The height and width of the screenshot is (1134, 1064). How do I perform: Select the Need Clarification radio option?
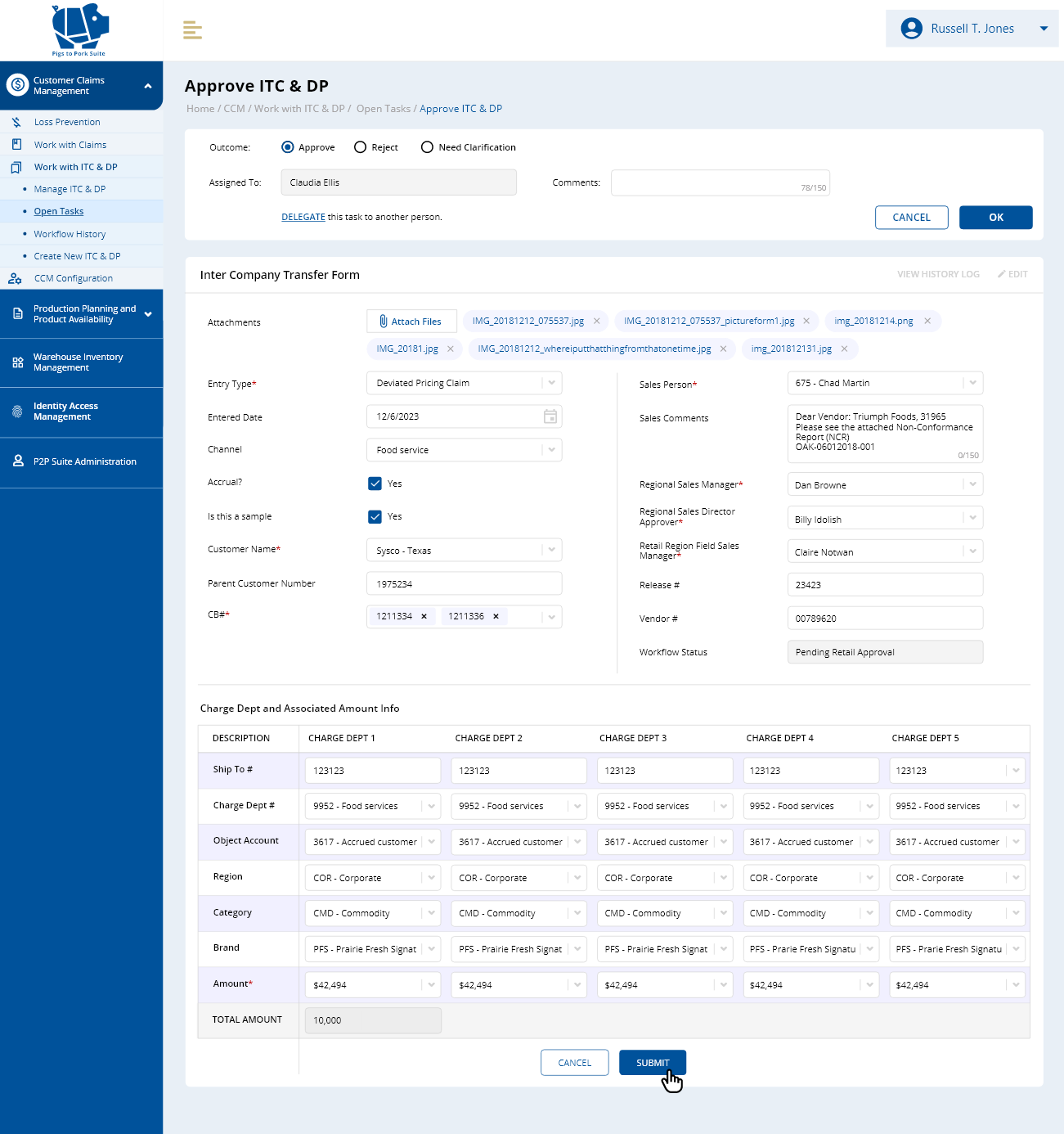point(427,147)
